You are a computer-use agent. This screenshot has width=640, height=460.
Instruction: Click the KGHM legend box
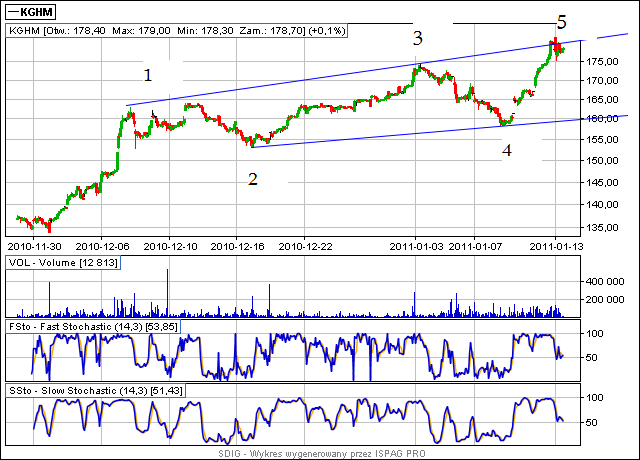tap(31, 12)
